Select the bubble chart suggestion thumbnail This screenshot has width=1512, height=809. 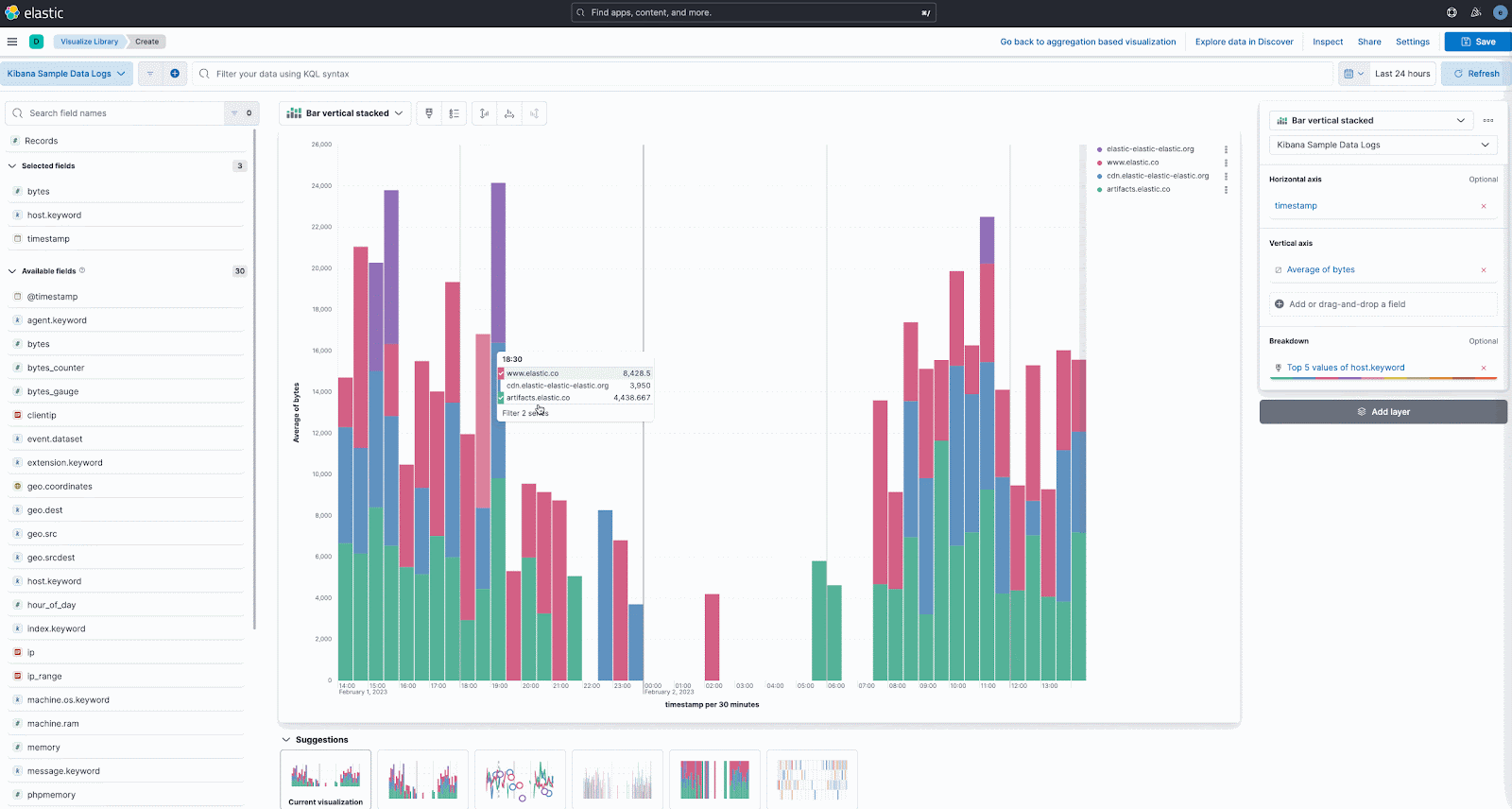(520, 780)
